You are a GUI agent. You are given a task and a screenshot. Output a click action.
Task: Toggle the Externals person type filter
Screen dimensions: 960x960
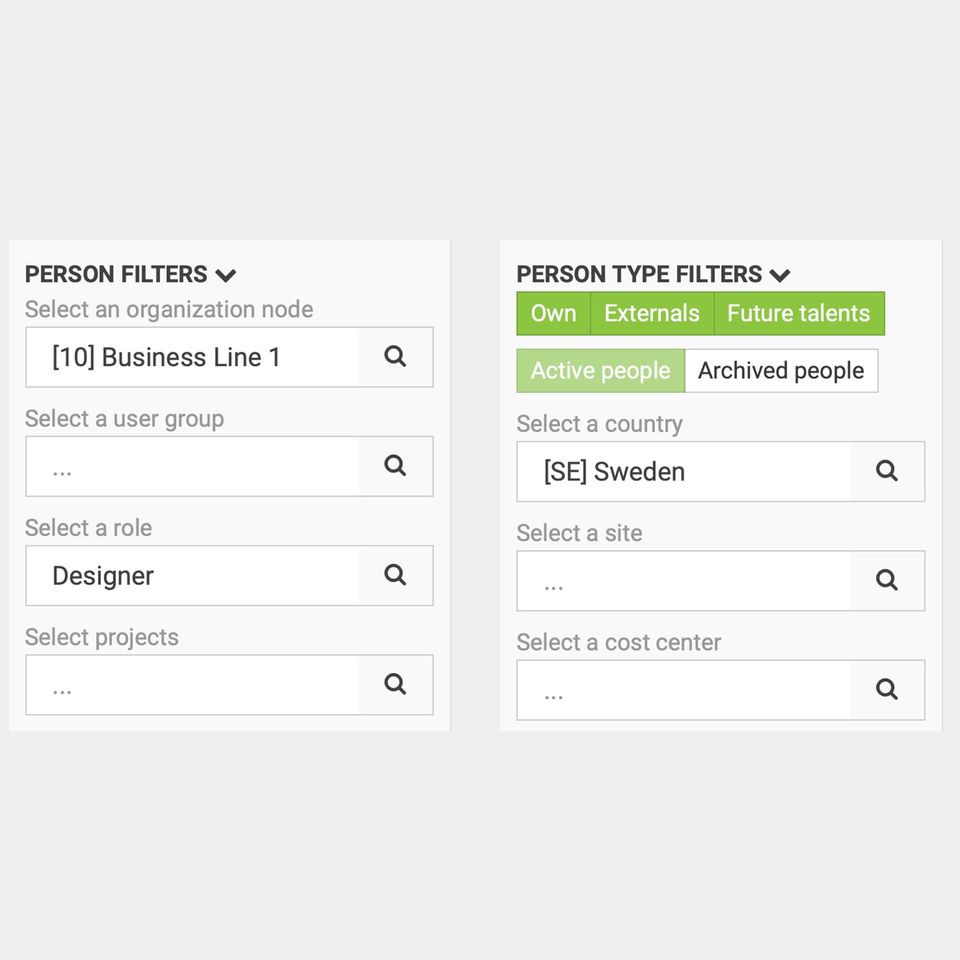652,313
